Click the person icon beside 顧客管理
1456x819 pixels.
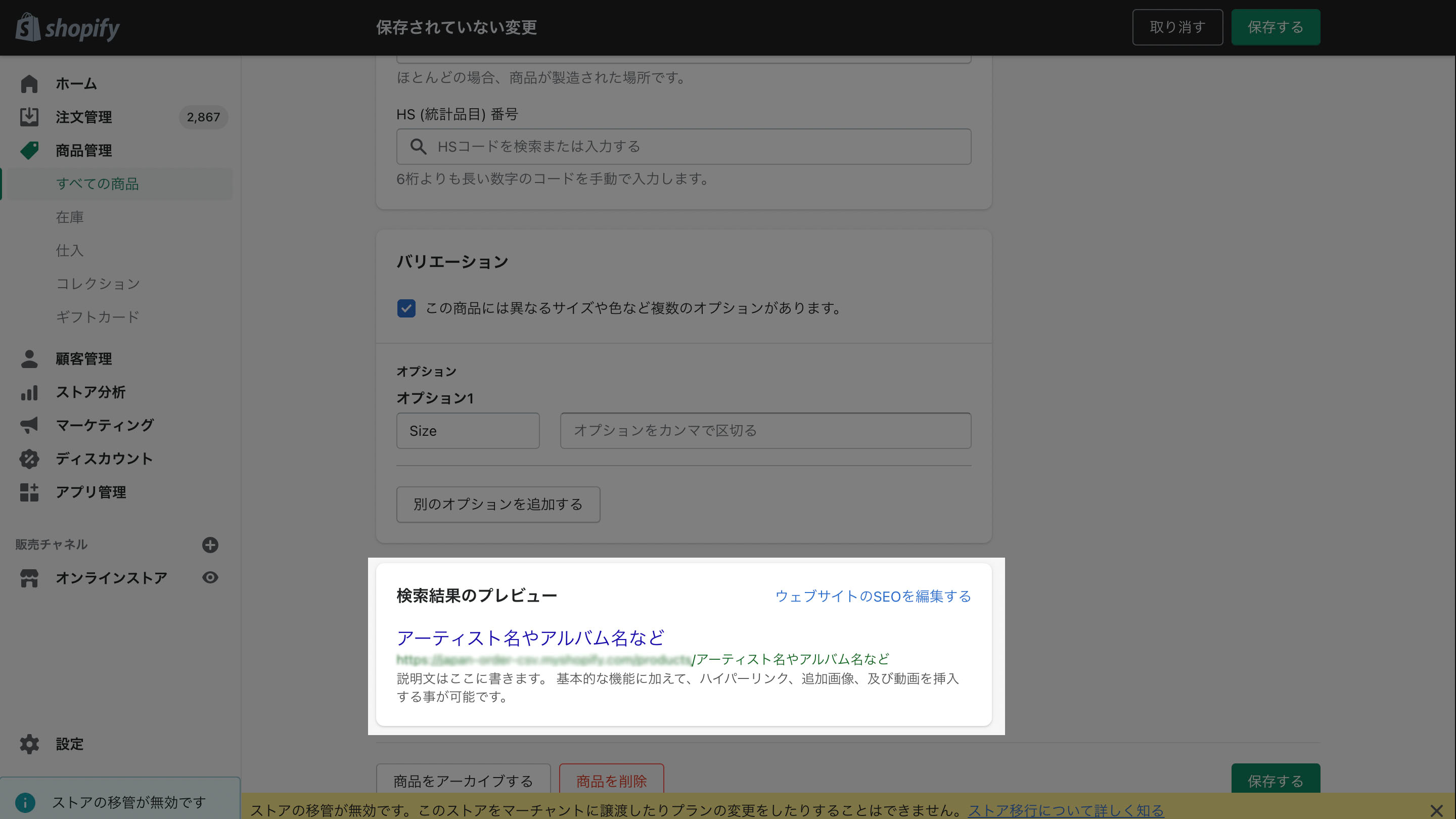tap(29, 358)
